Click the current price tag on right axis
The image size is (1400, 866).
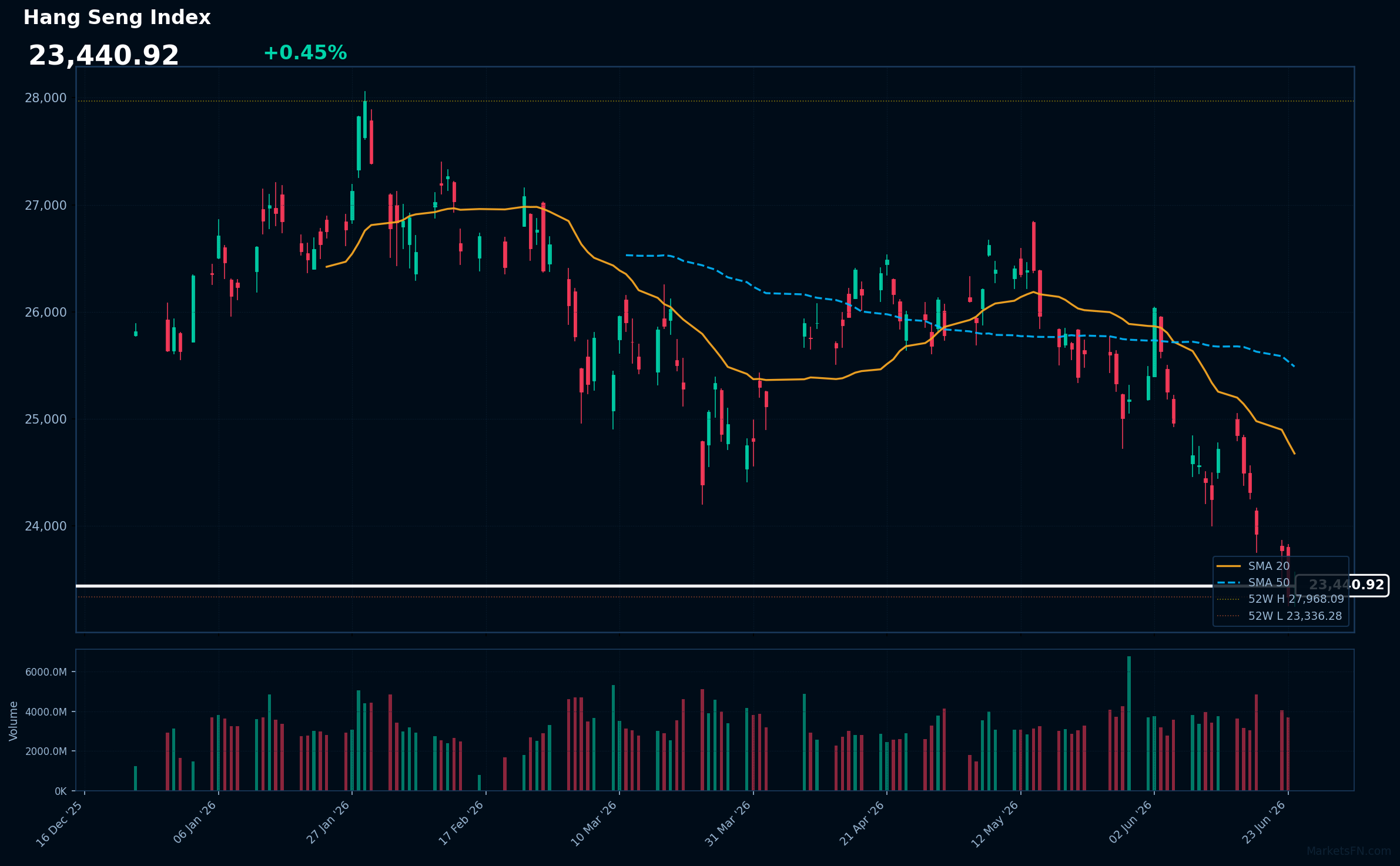pos(1342,585)
